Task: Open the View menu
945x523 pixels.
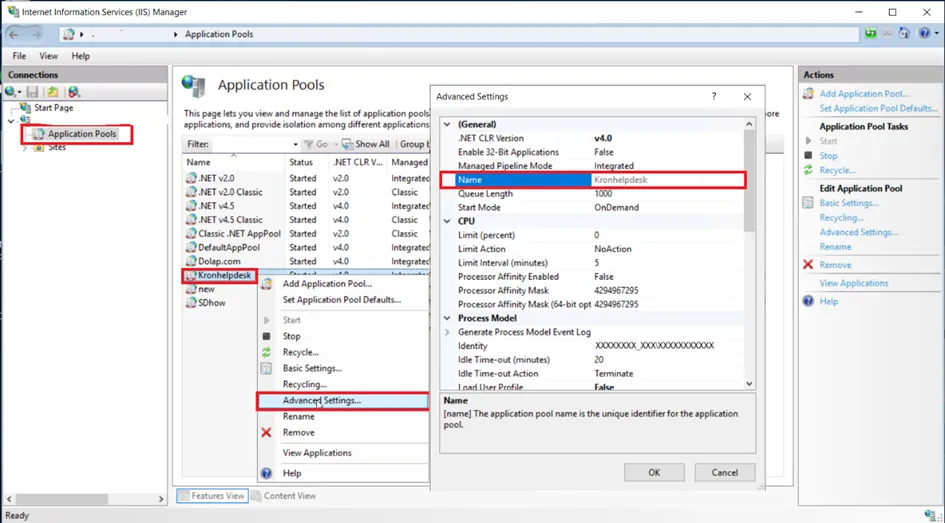Action: (49, 56)
